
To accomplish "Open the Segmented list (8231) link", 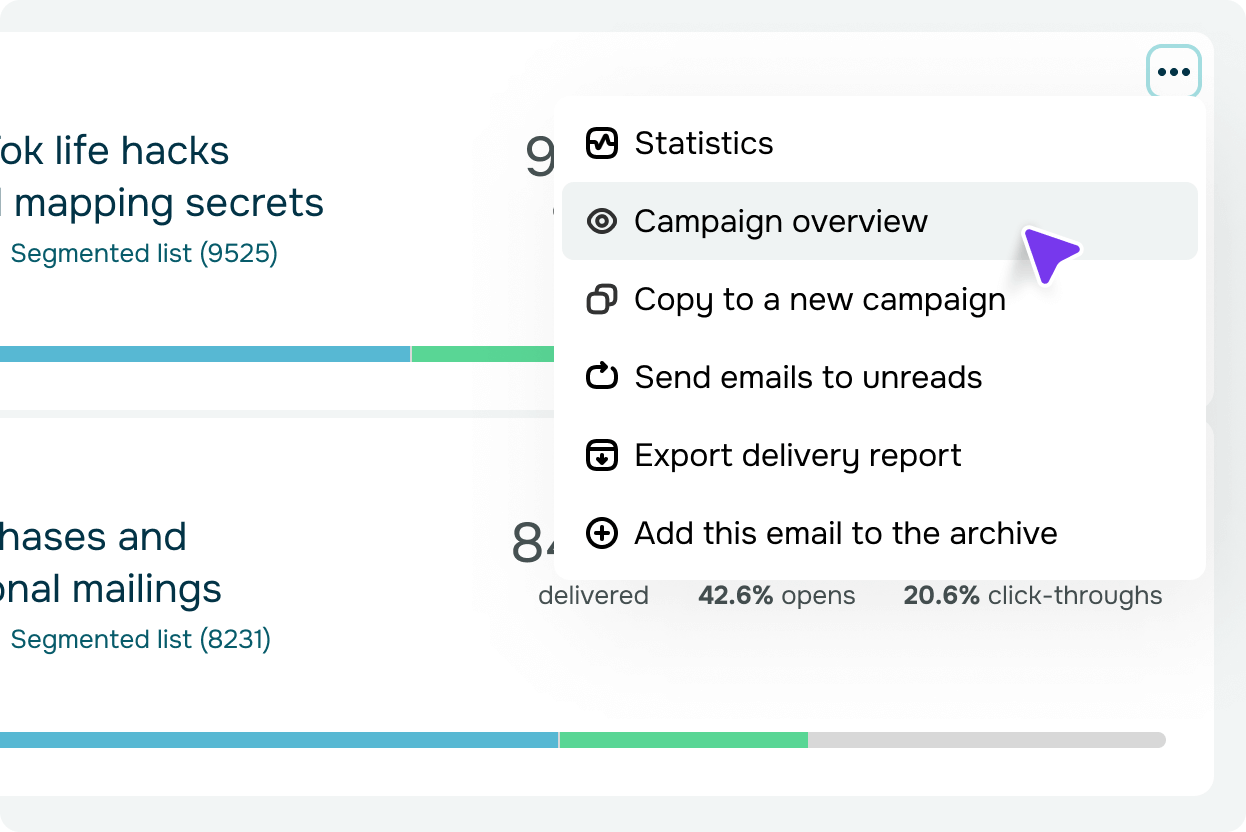I will pyautogui.click(x=141, y=639).
